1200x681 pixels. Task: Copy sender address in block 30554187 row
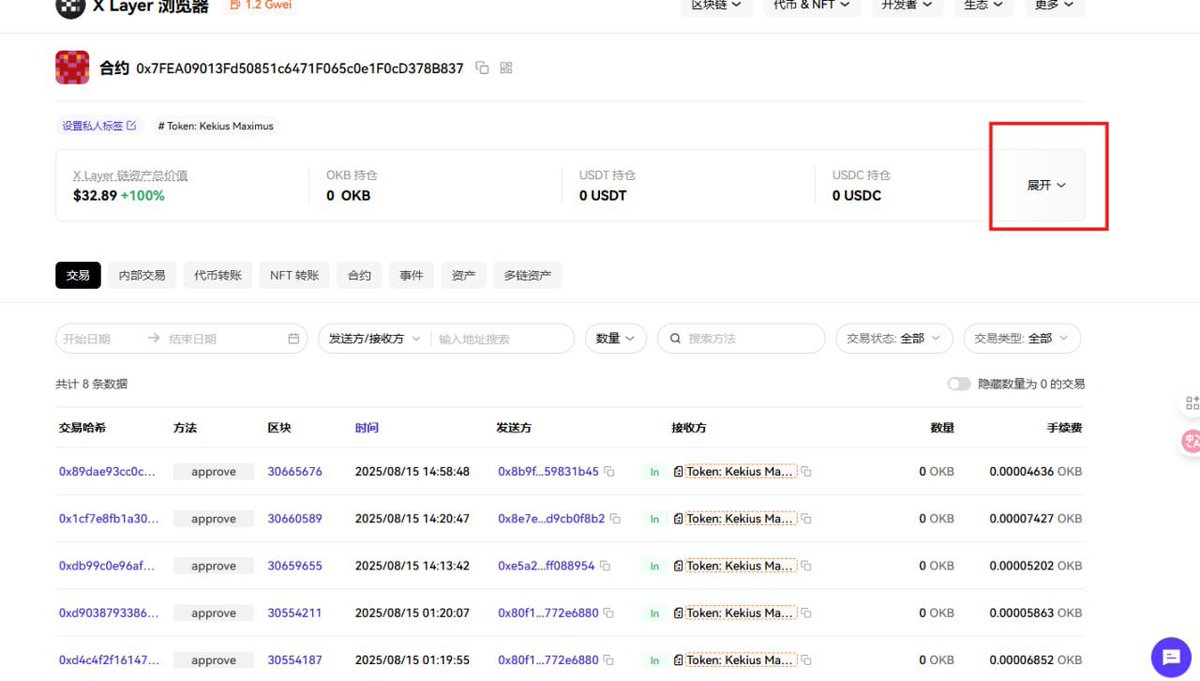609,660
